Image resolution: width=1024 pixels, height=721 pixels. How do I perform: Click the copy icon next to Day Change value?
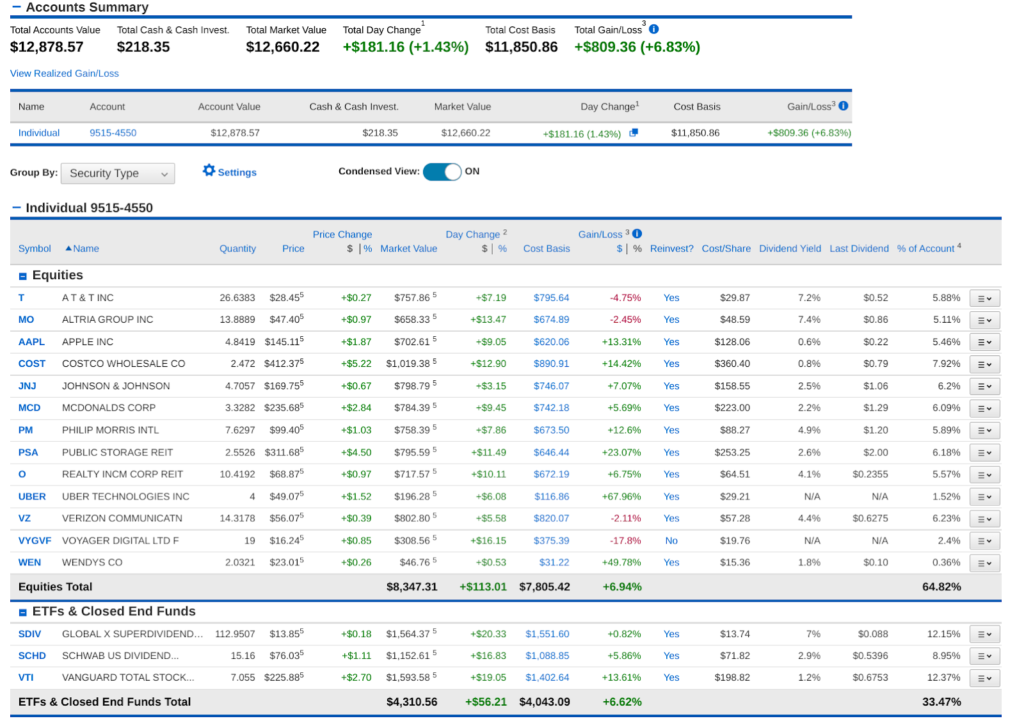click(633, 133)
